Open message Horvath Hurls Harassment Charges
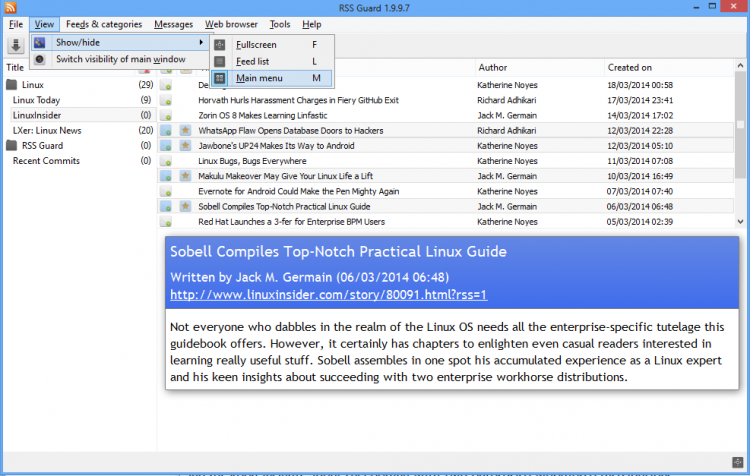 pyautogui.click(x=298, y=100)
